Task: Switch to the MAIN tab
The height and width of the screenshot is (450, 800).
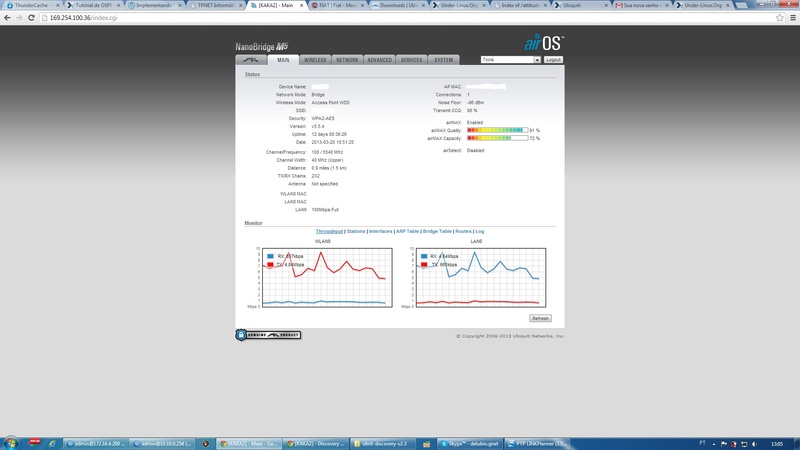Action: [283, 60]
